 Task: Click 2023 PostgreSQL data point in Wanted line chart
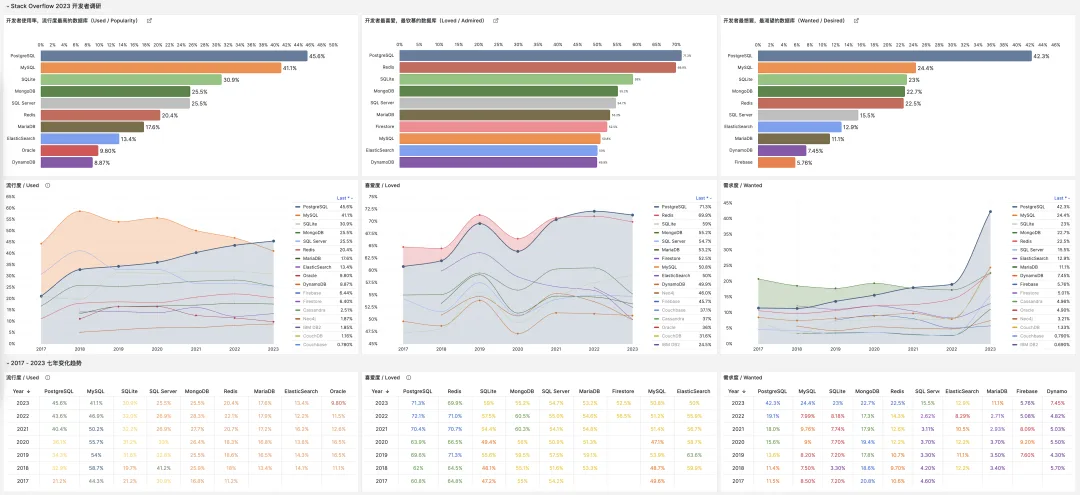coord(990,211)
